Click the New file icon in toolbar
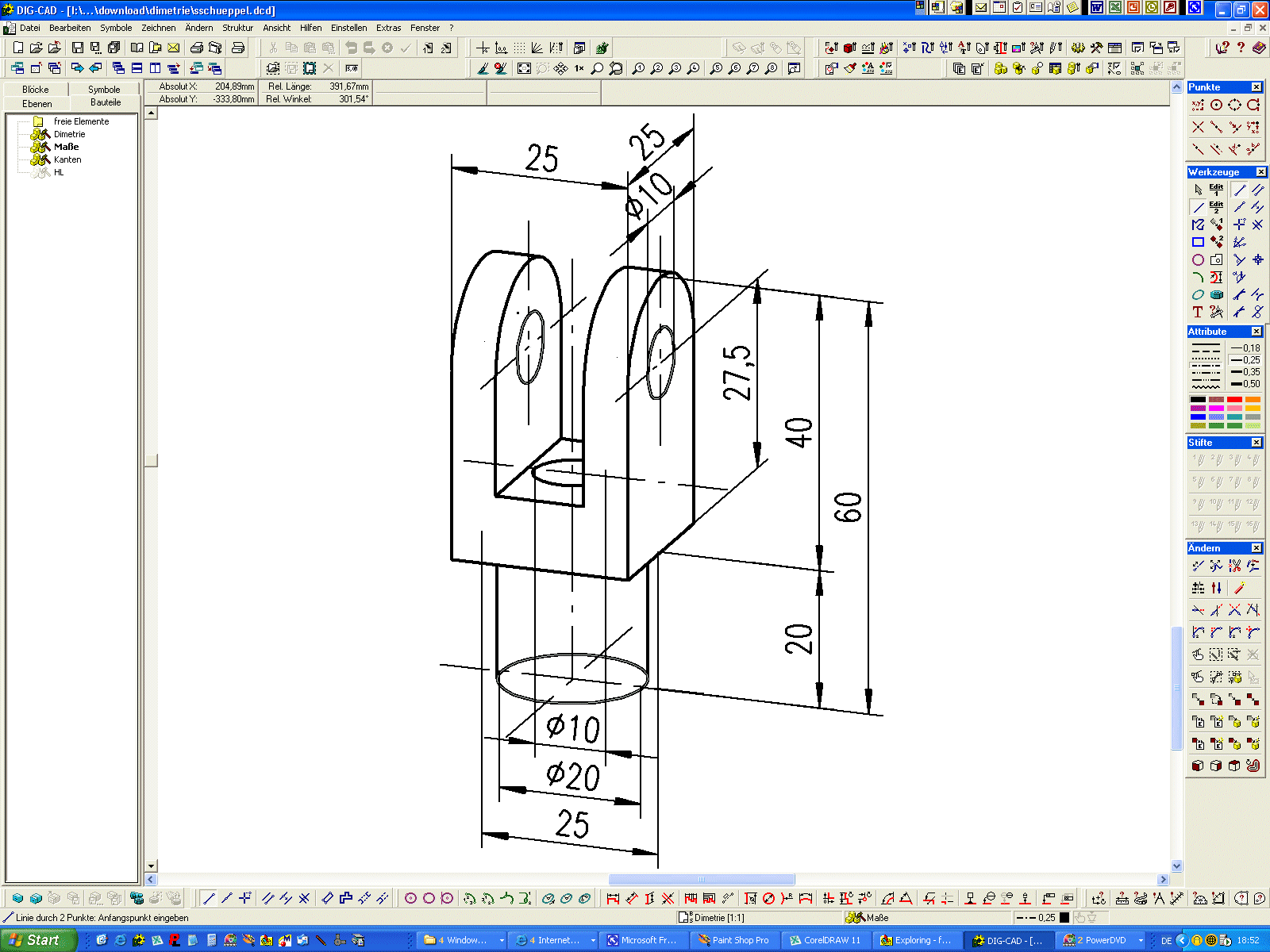 17,48
